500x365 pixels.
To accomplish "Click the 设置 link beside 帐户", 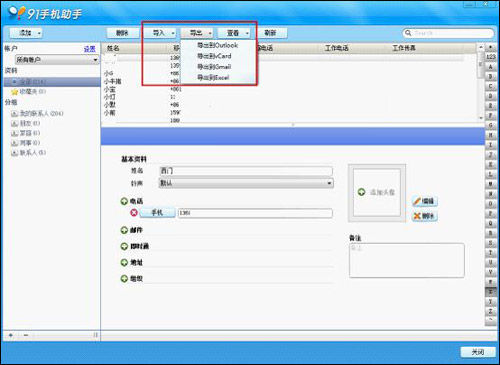I will click(x=89, y=49).
